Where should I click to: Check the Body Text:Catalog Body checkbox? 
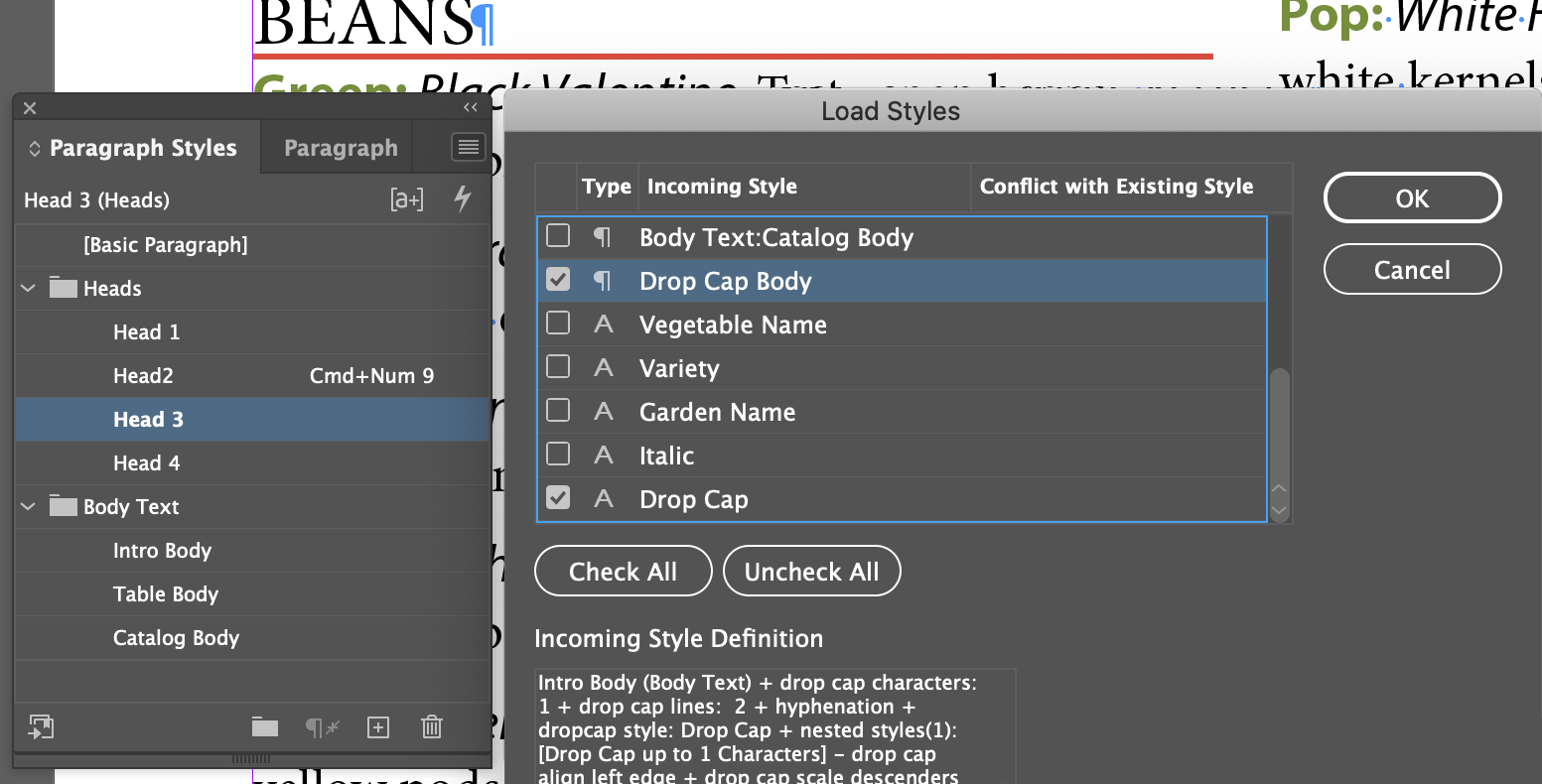coord(559,236)
